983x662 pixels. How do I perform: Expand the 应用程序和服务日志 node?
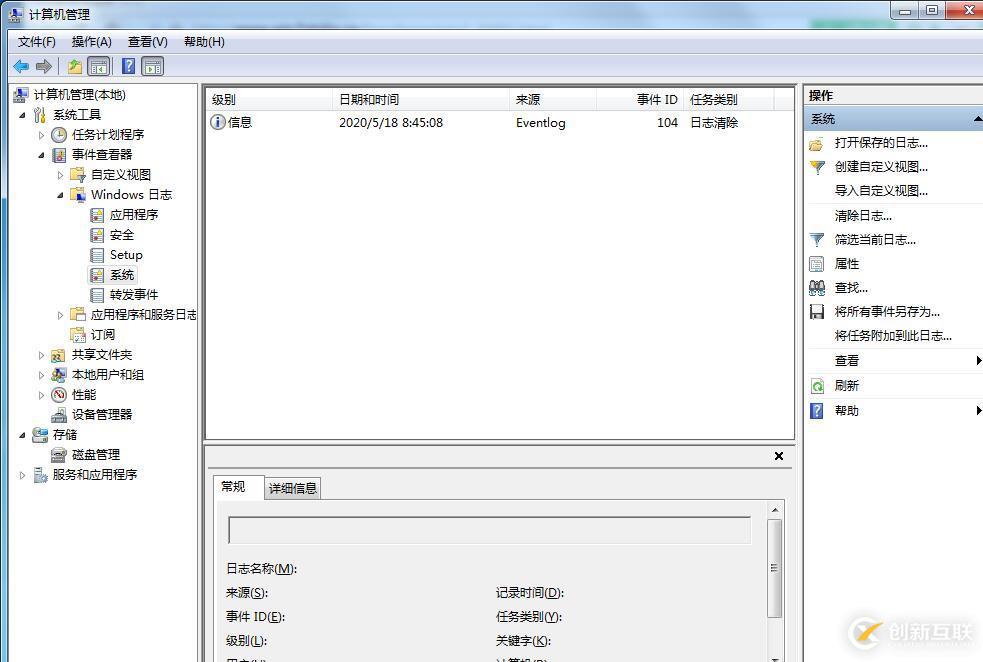[60, 315]
